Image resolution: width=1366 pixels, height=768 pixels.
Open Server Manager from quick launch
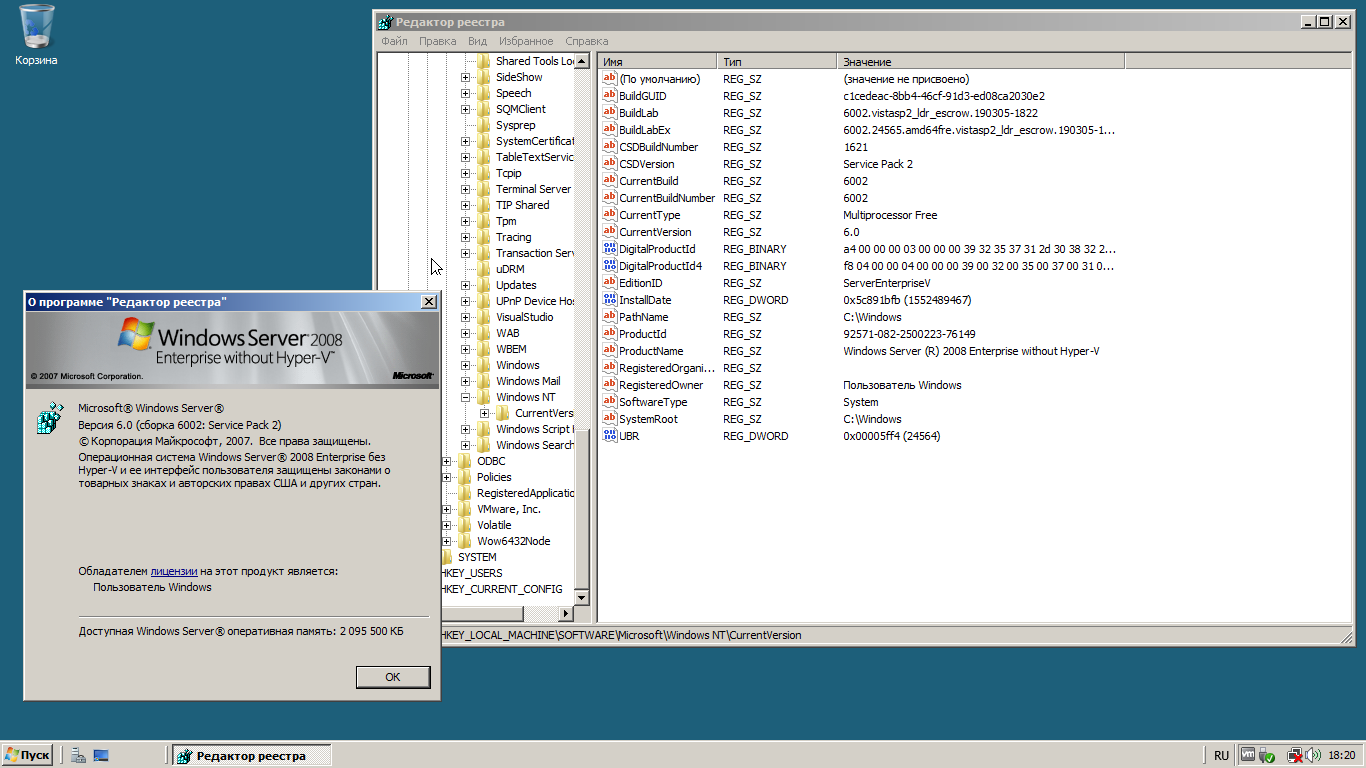pyautogui.click(x=78, y=756)
